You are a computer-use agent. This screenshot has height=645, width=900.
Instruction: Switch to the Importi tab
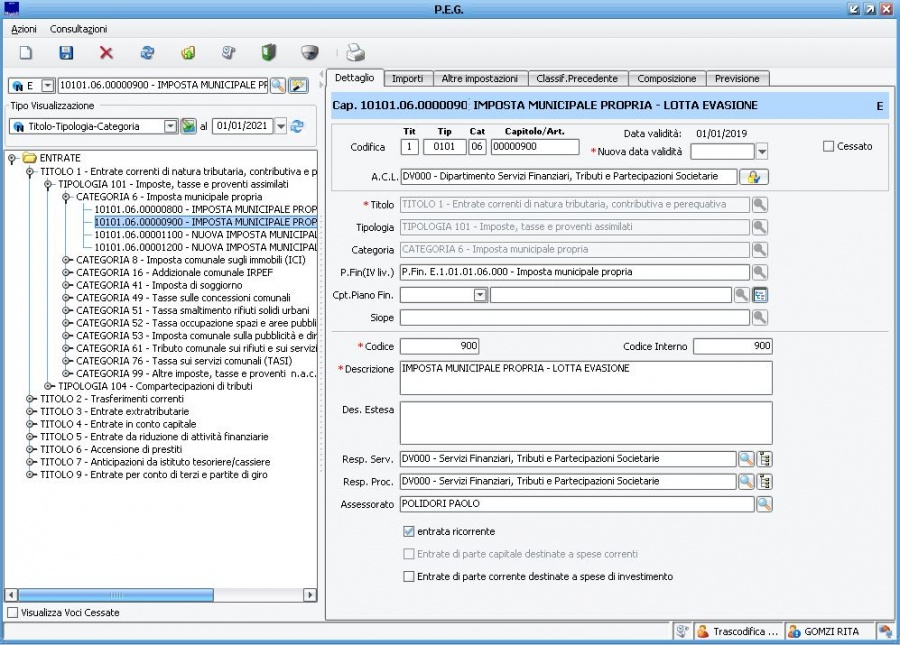point(407,78)
